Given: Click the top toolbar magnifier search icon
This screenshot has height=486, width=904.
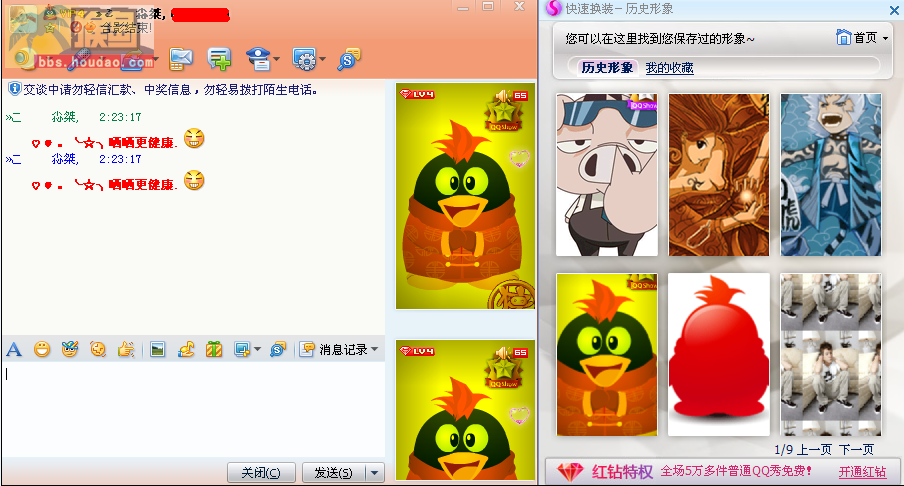Looking at the screenshot, I should coord(349,59).
